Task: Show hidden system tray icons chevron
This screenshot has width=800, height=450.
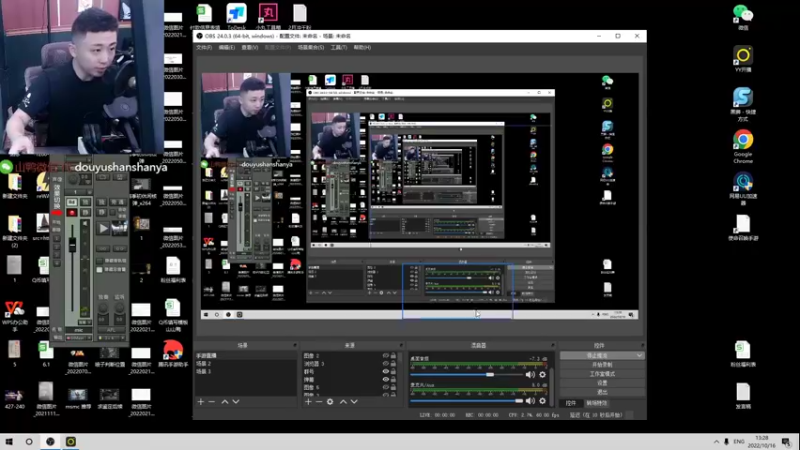Action: tap(716, 442)
